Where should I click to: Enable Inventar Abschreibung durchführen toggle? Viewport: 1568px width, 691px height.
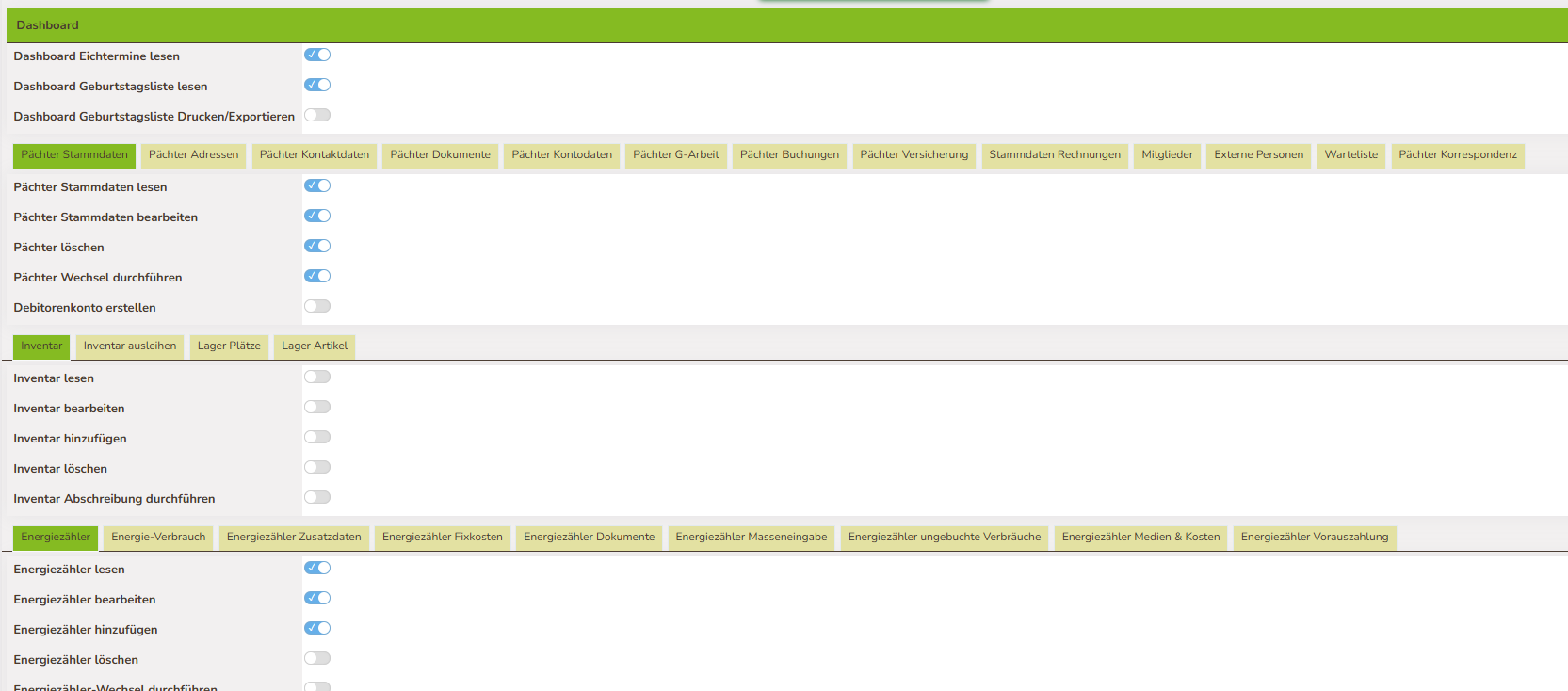[317, 498]
